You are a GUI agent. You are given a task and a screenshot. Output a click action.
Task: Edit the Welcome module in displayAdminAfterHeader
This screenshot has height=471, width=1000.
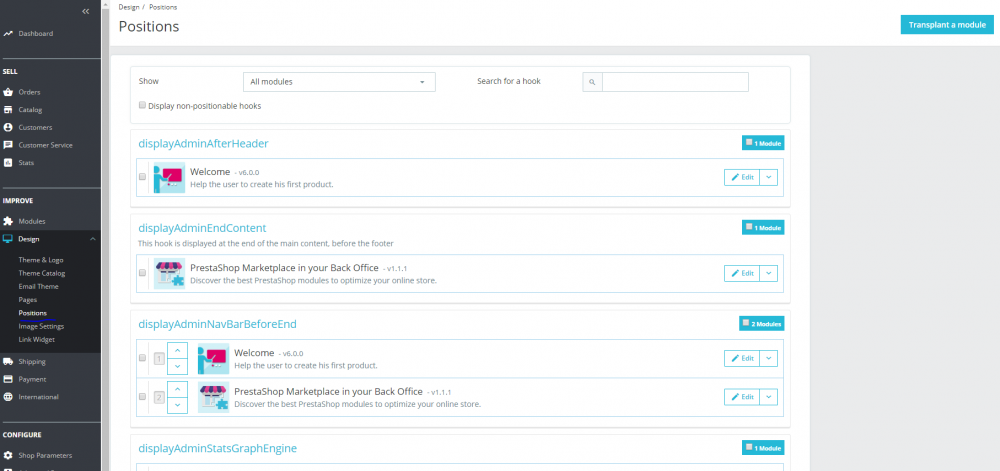click(742, 177)
